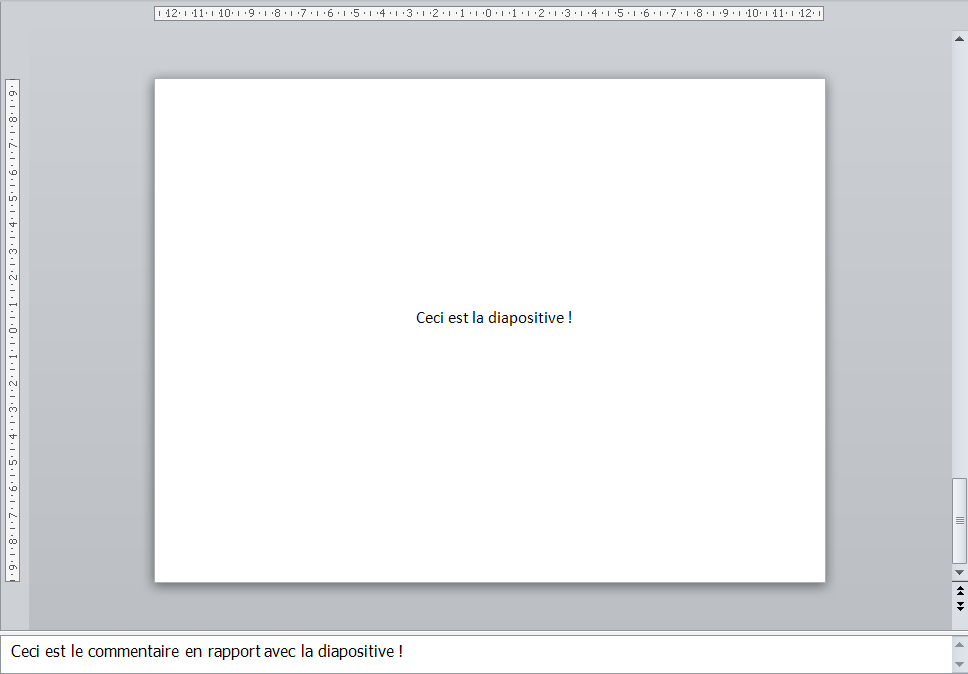Click the zero mark on horizontal ruler

point(488,14)
